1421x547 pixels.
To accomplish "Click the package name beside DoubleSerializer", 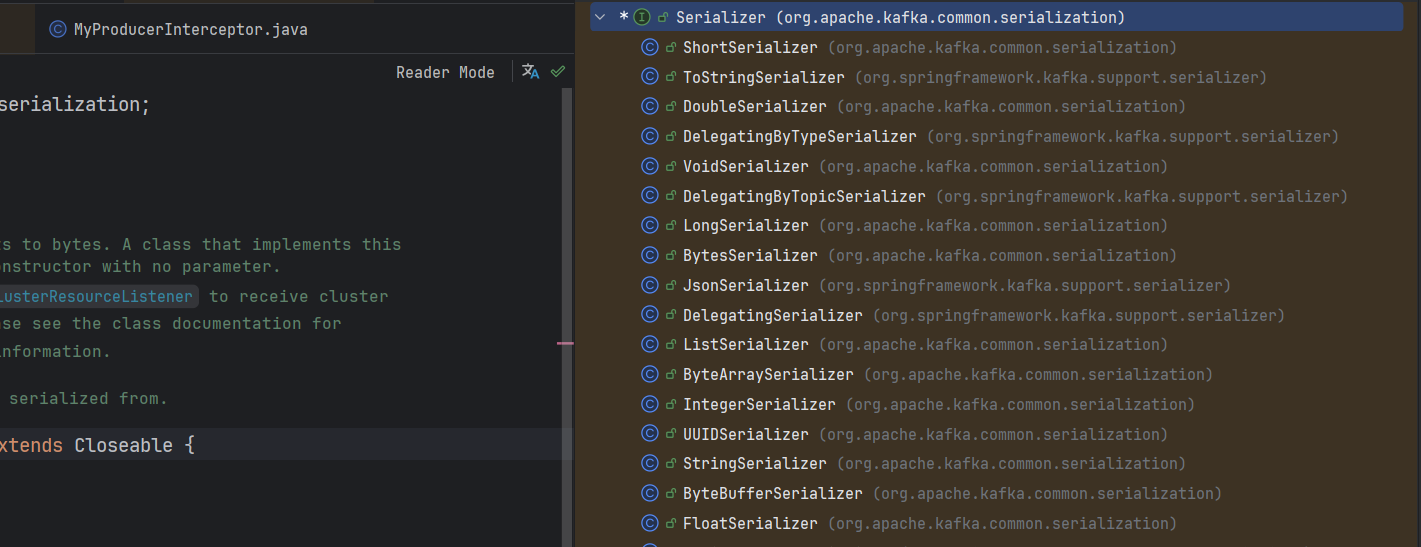I will click(x=1011, y=106).
